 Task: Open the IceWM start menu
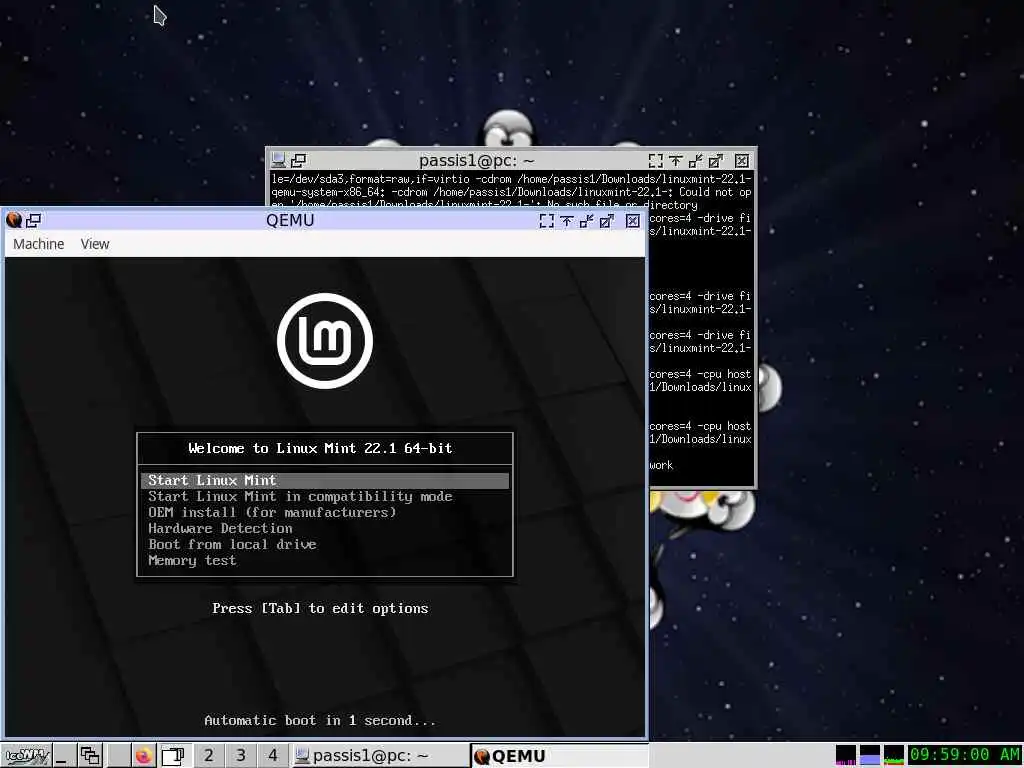(26, 756)
